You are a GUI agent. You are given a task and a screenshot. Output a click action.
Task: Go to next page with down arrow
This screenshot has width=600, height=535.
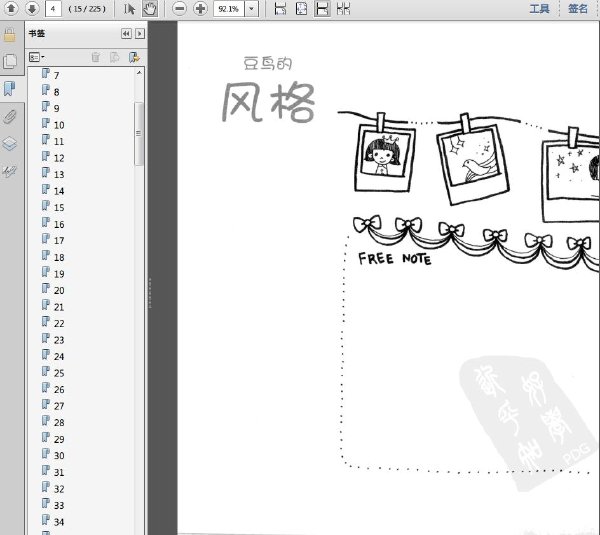coord(32,8)
